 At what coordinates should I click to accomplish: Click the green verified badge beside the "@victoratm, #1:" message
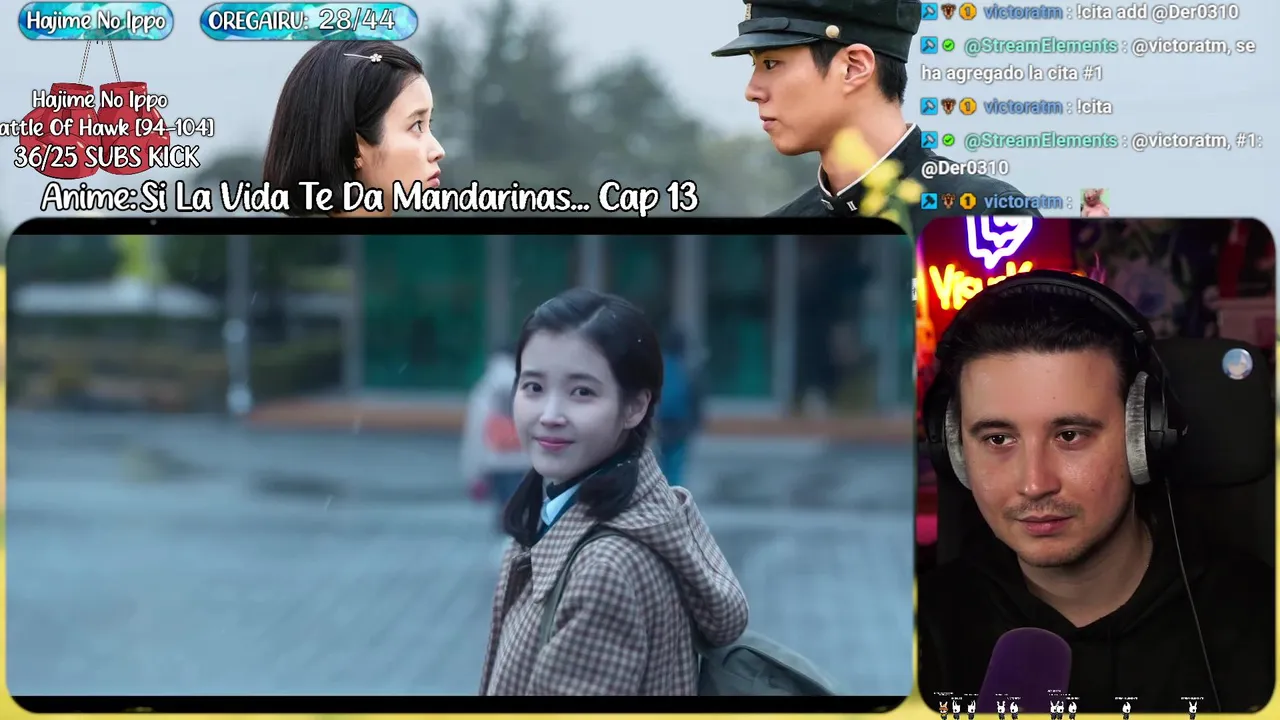point(948,140)
